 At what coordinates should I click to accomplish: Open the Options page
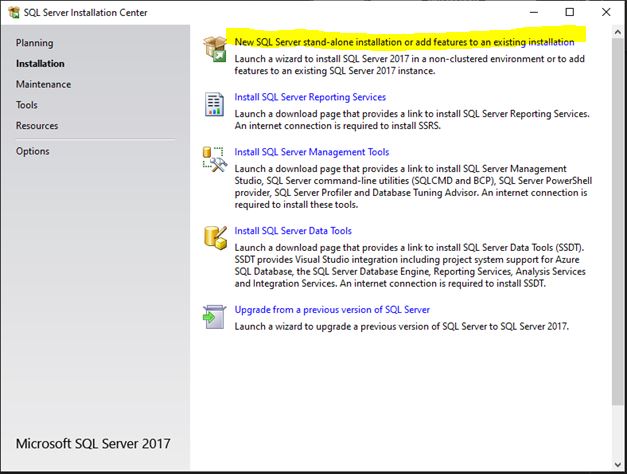[x=32, y=151]
